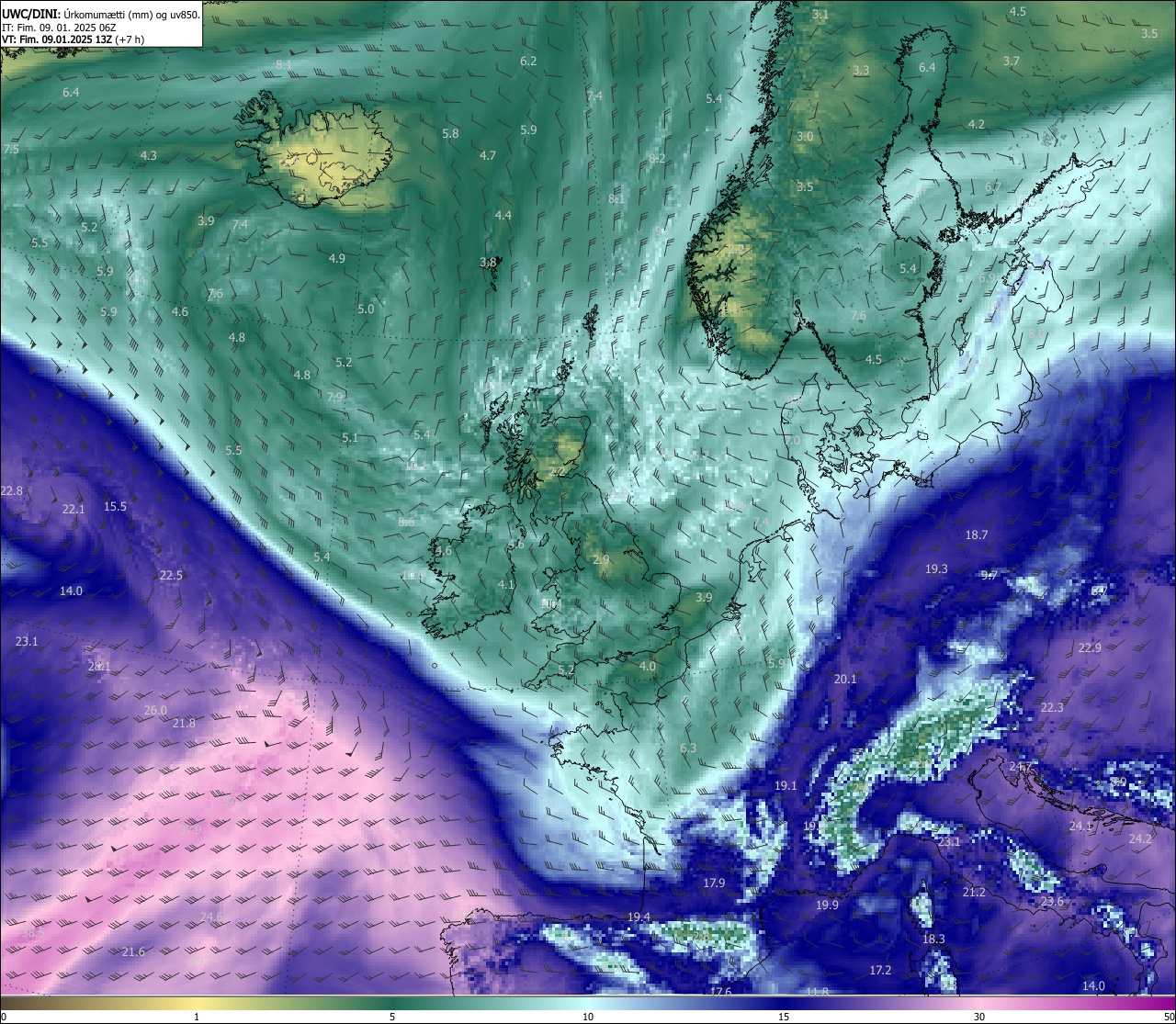Click the 21.2 value over Italy

click(x=974, y=893)
